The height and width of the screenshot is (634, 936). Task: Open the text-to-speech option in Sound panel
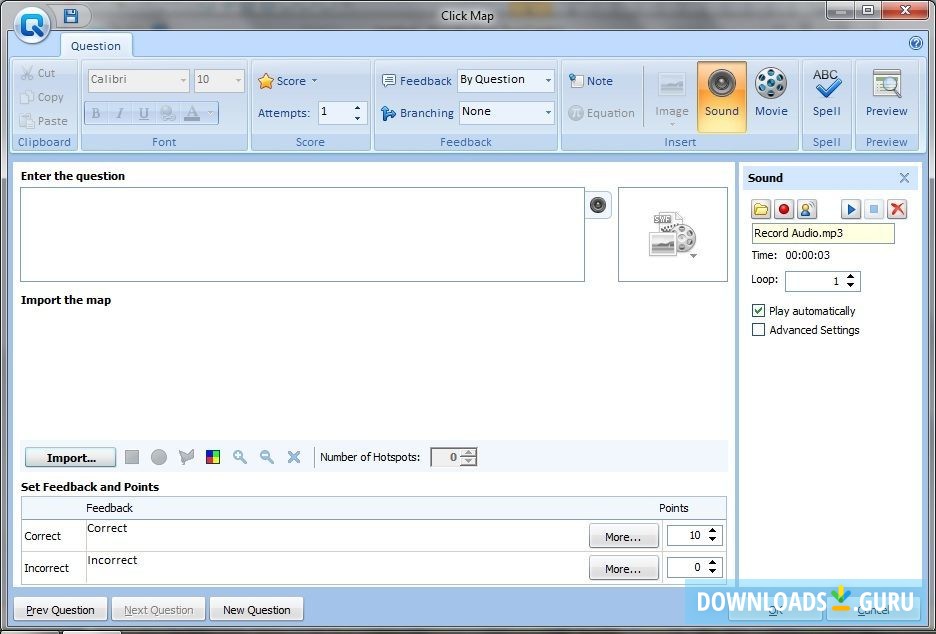[x=806, y=209]
